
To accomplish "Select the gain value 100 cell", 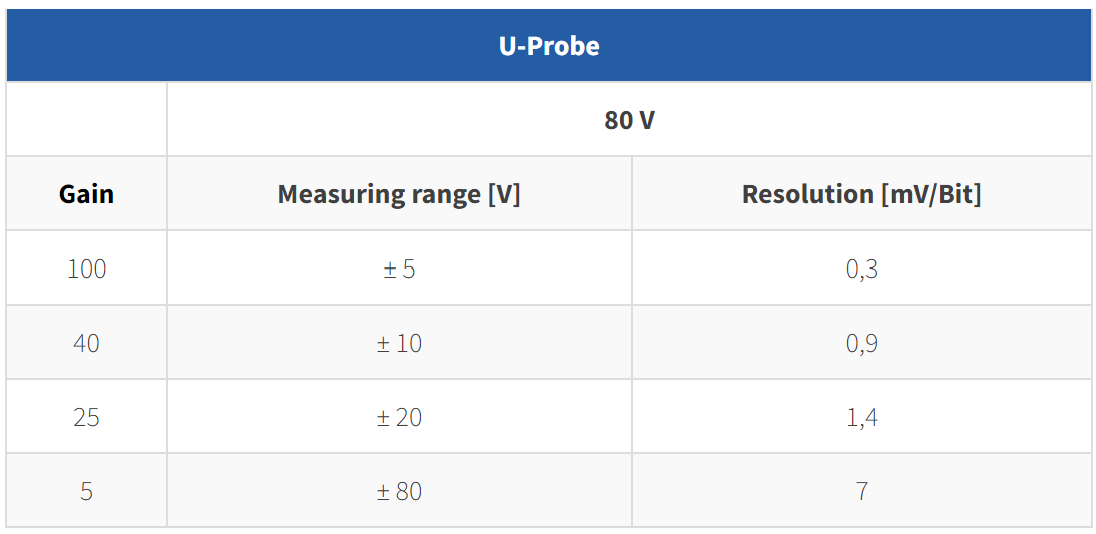I will coord(86,268).
